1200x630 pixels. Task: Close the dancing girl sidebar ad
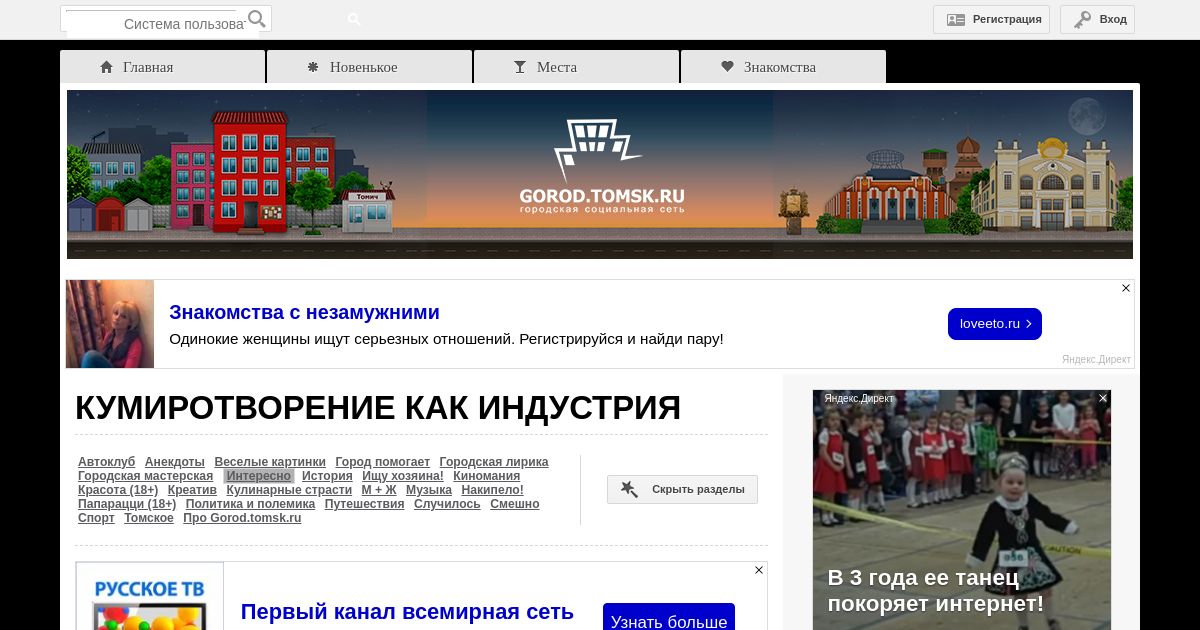(x=1103, y=398)
